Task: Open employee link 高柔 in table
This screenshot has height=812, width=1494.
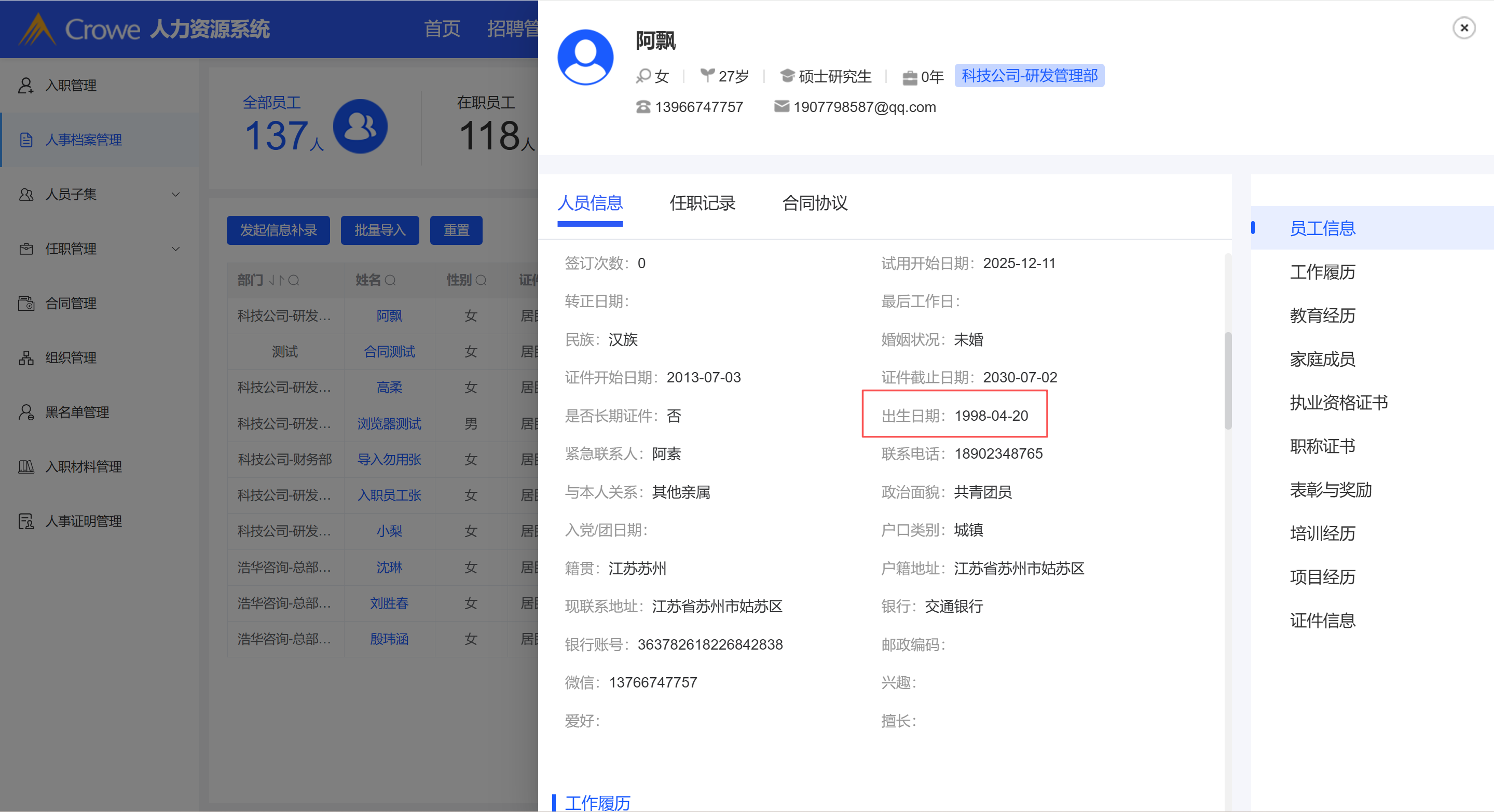Action: click(389, 388)
